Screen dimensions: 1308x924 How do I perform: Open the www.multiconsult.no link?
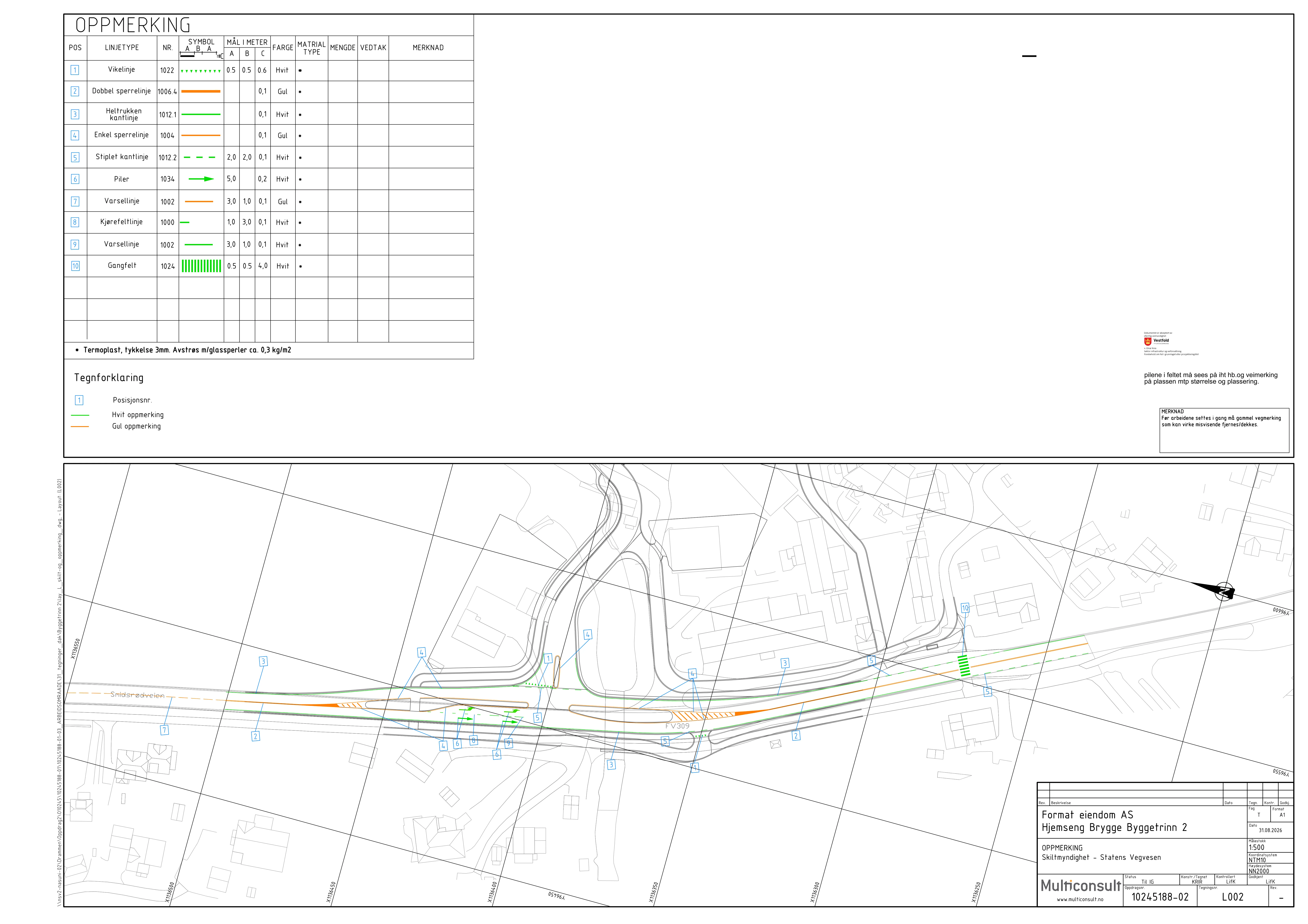click(1080, 900)
